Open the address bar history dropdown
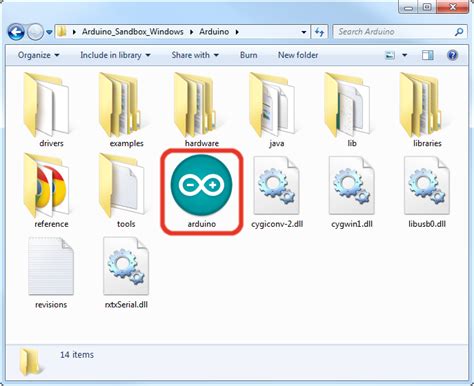 tap(304, 32)
